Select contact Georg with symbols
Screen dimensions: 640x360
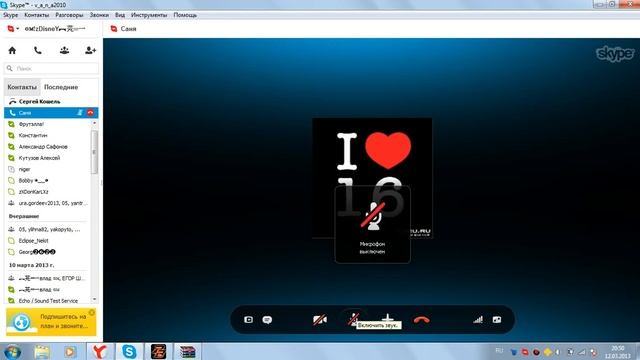tap(48, 252)
